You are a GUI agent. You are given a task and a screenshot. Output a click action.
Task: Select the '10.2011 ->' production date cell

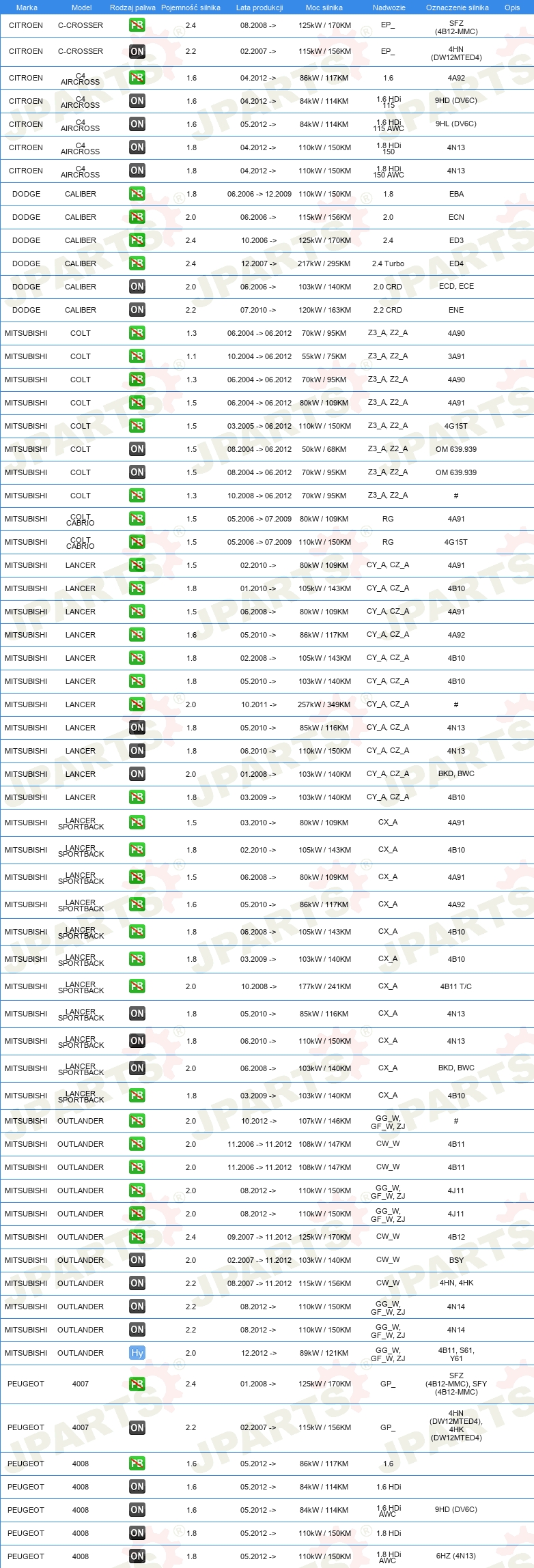pyautogui.click(x=259, y=704)
